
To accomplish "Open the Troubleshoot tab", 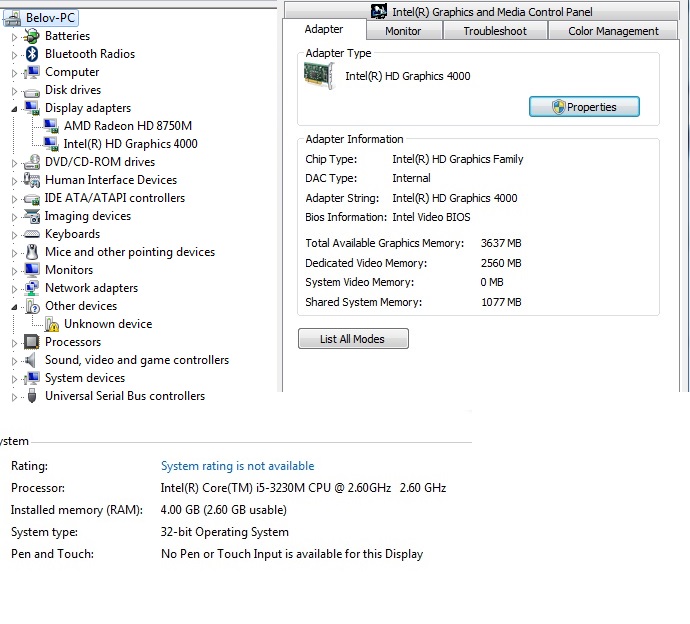I will pos(495,31).
